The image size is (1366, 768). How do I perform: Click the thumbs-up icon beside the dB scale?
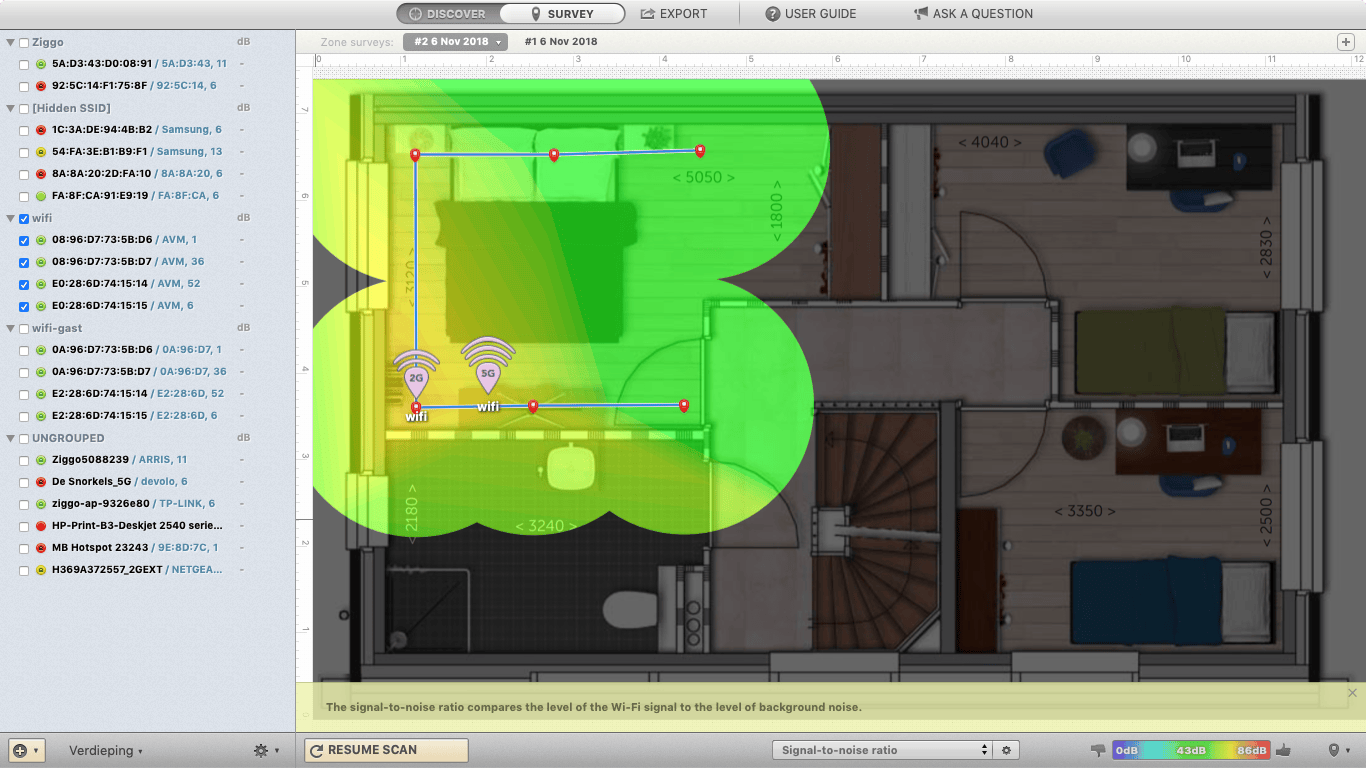tap(1284, 750)
